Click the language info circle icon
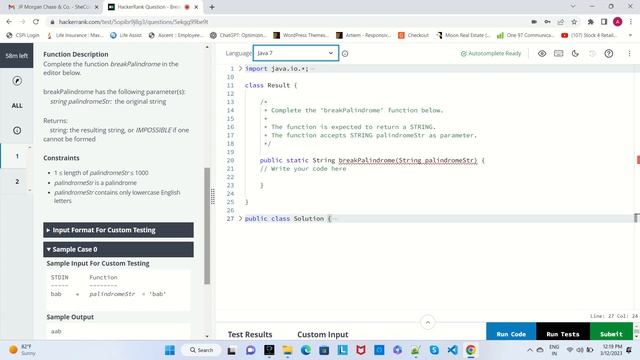640x360 pixels. click(x=345, y=53)
